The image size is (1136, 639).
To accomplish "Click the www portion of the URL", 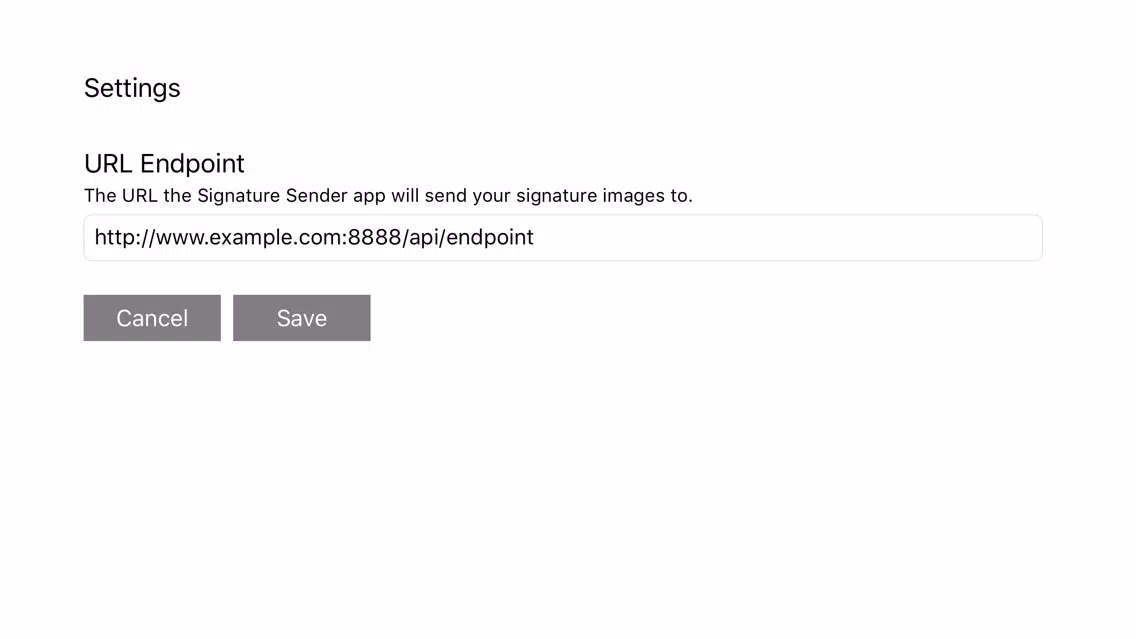I will click(x=179, y=238).
